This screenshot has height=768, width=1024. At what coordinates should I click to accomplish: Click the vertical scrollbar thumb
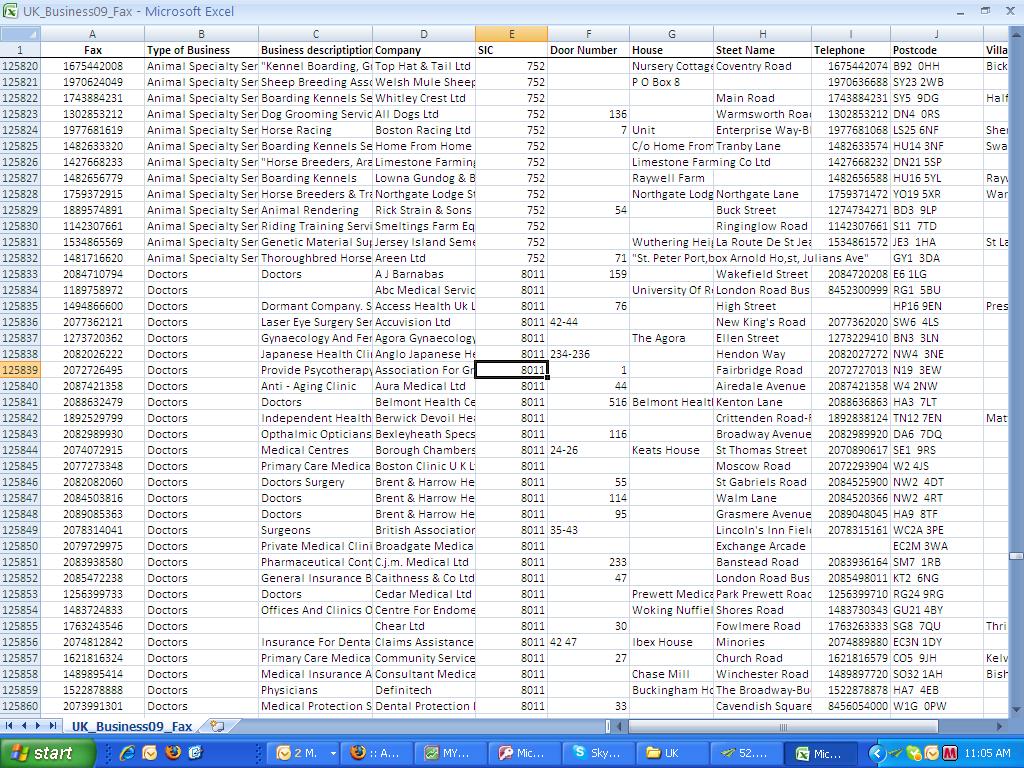point(1016,556)
